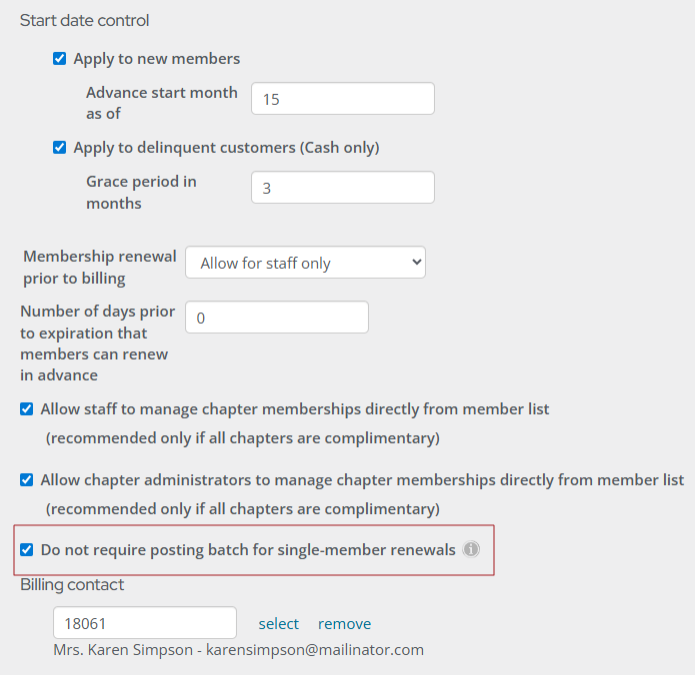Click the Grace period in months label

pyautogui.click(x=141, y=192)
